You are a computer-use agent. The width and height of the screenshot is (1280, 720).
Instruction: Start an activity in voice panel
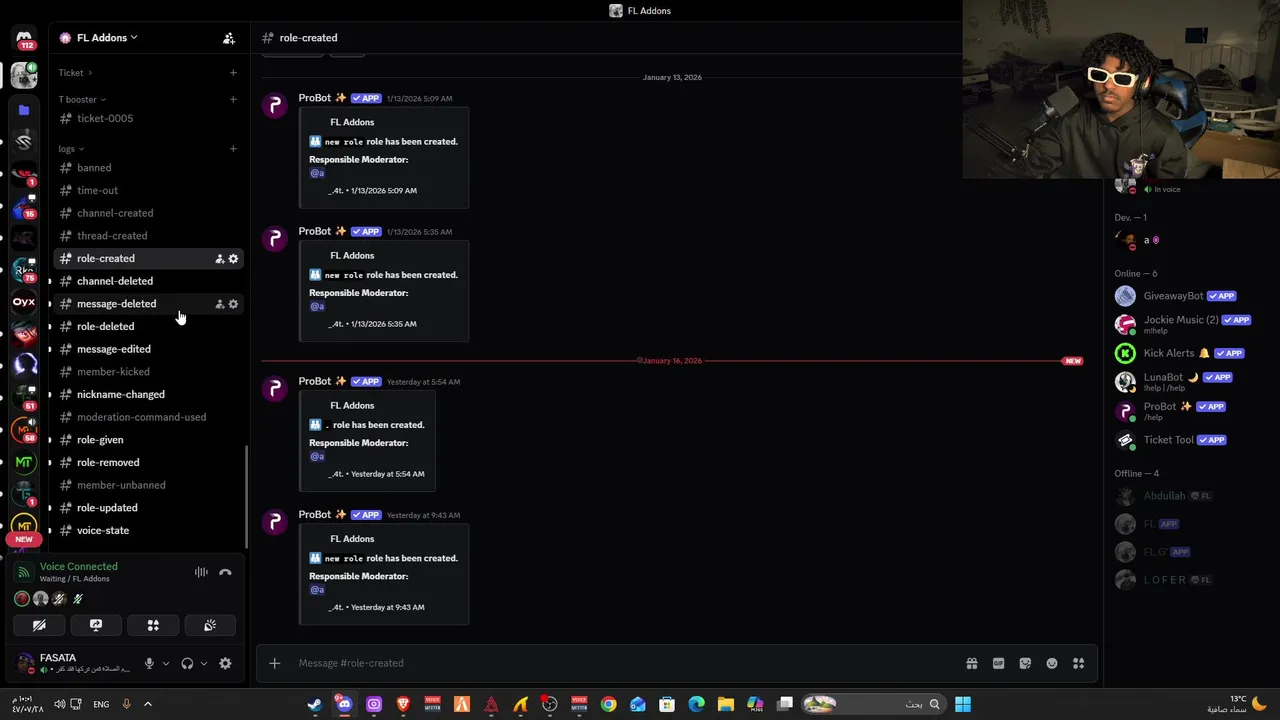pos(153,625)
